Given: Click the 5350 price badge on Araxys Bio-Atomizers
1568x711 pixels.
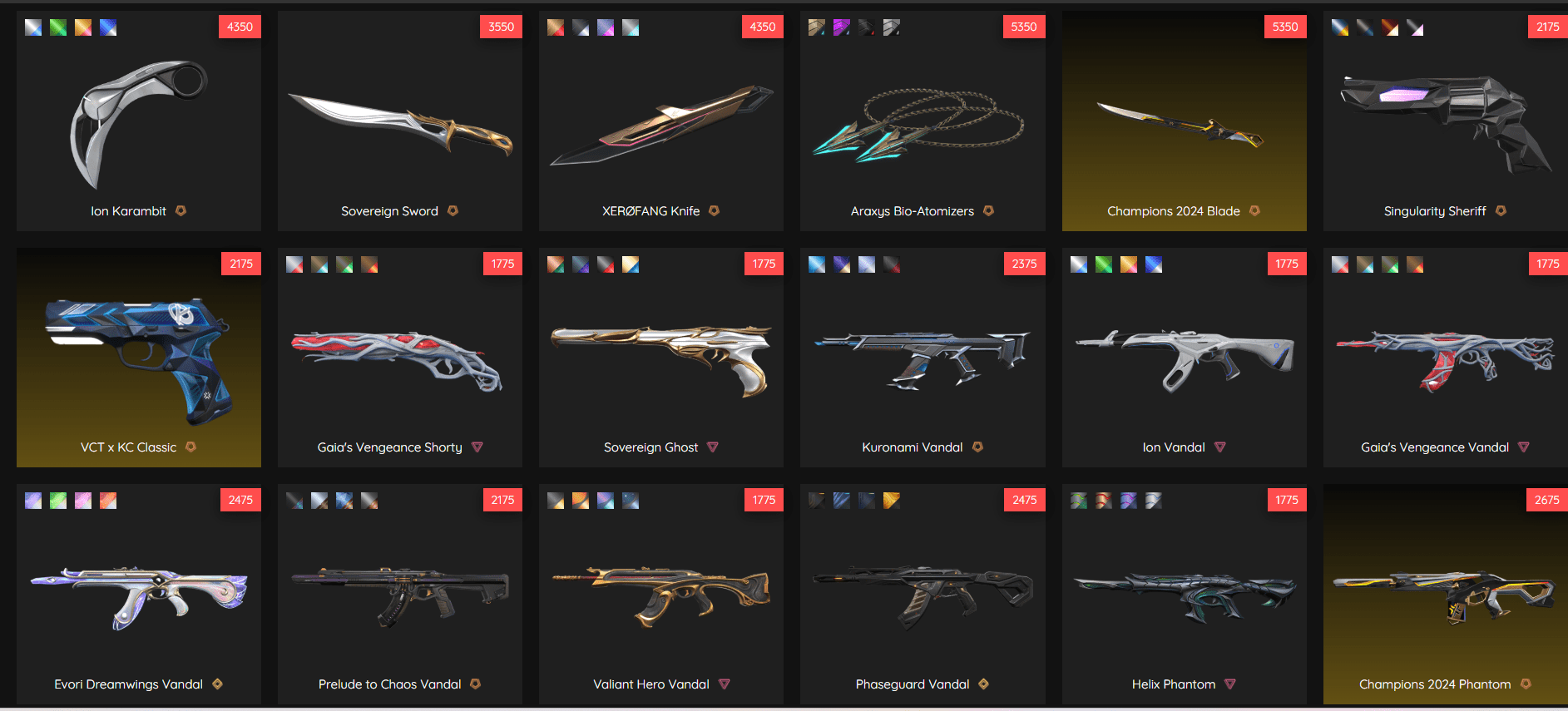Looking at the screenshot, I should (1024, 27).
